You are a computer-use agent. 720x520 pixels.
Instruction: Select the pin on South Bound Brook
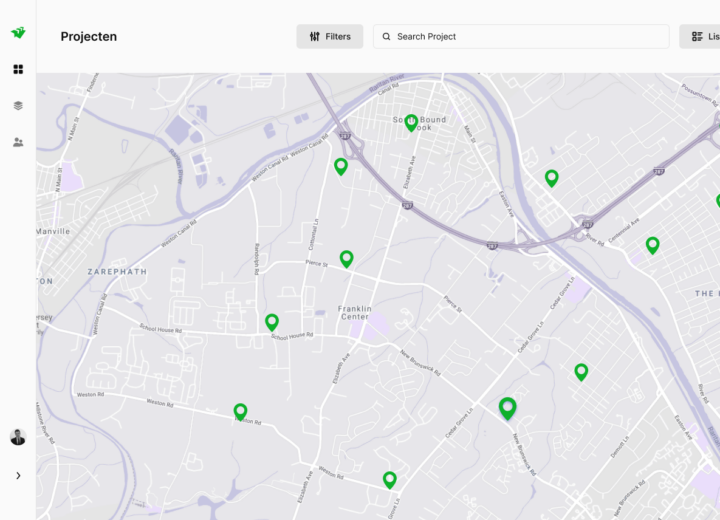click(411, 122)
